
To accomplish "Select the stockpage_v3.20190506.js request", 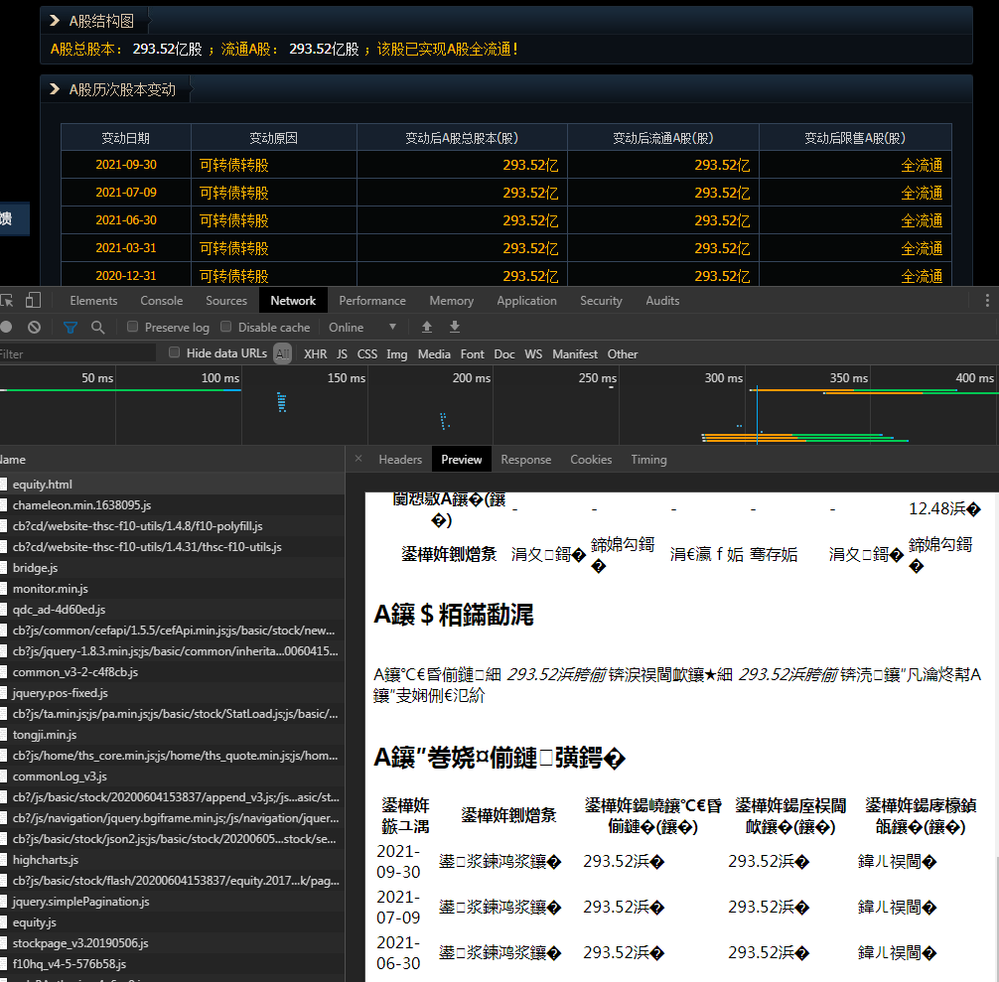I will (x=172, y=943).
